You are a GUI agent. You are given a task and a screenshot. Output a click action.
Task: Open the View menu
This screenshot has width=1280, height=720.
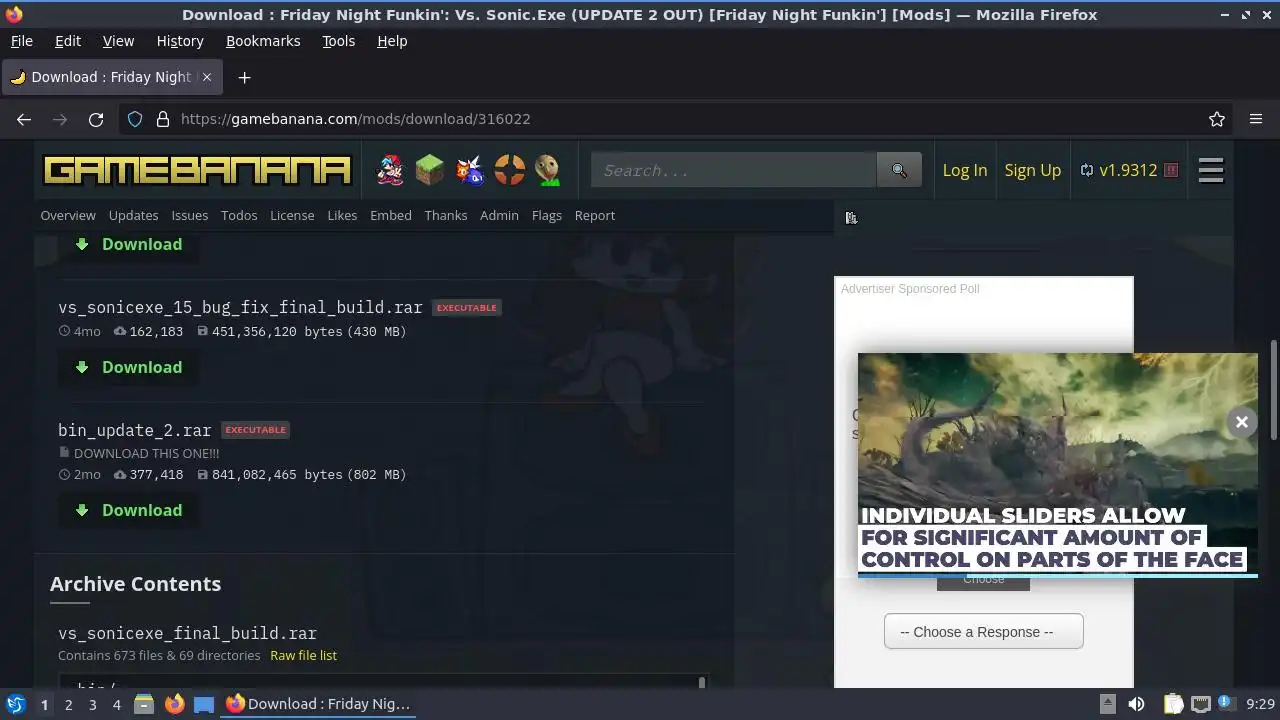tap(118, 41)
